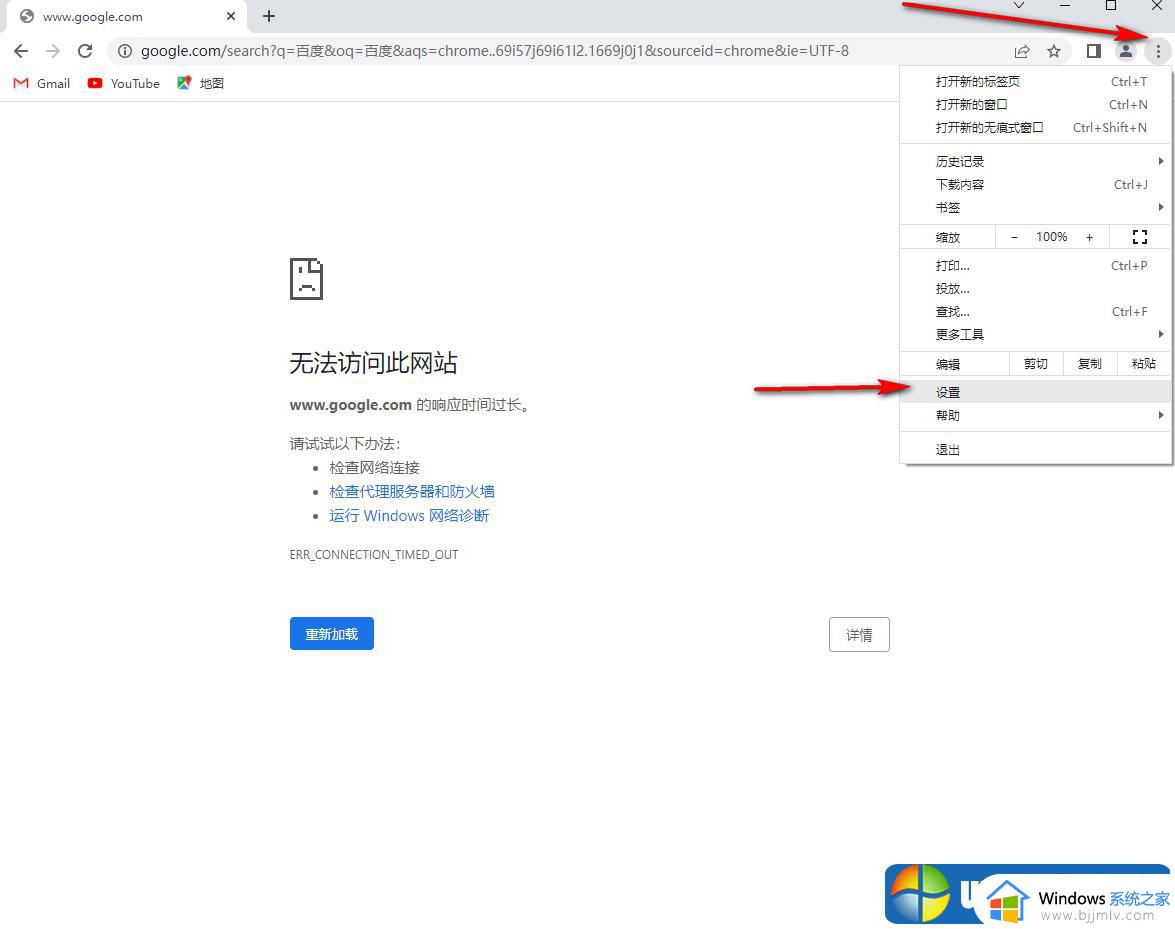Click the 详情 button
This screenshot has width=1175, height=929.
pos(859,635)
